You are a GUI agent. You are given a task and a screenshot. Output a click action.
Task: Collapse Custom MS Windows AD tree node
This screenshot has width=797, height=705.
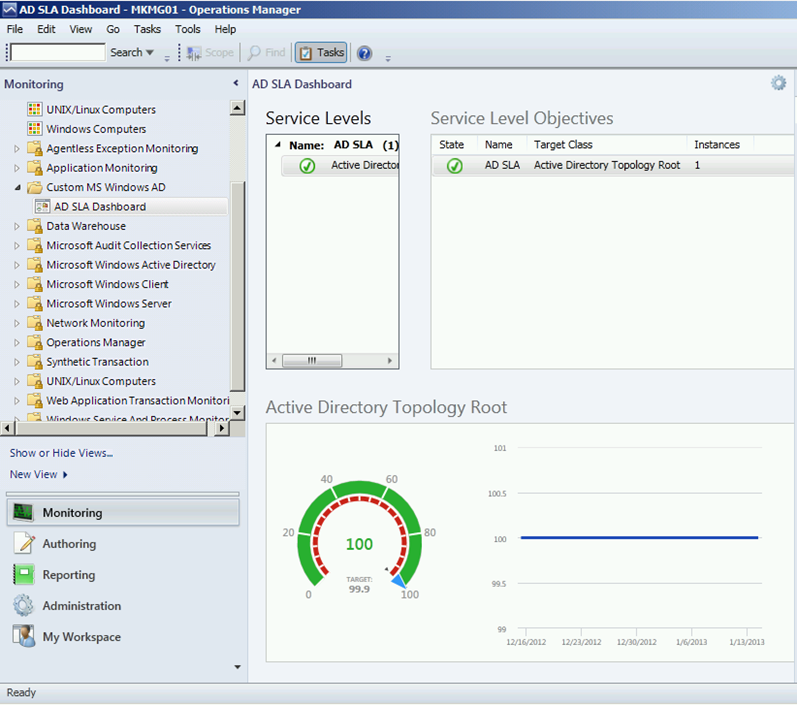(17, 187)
